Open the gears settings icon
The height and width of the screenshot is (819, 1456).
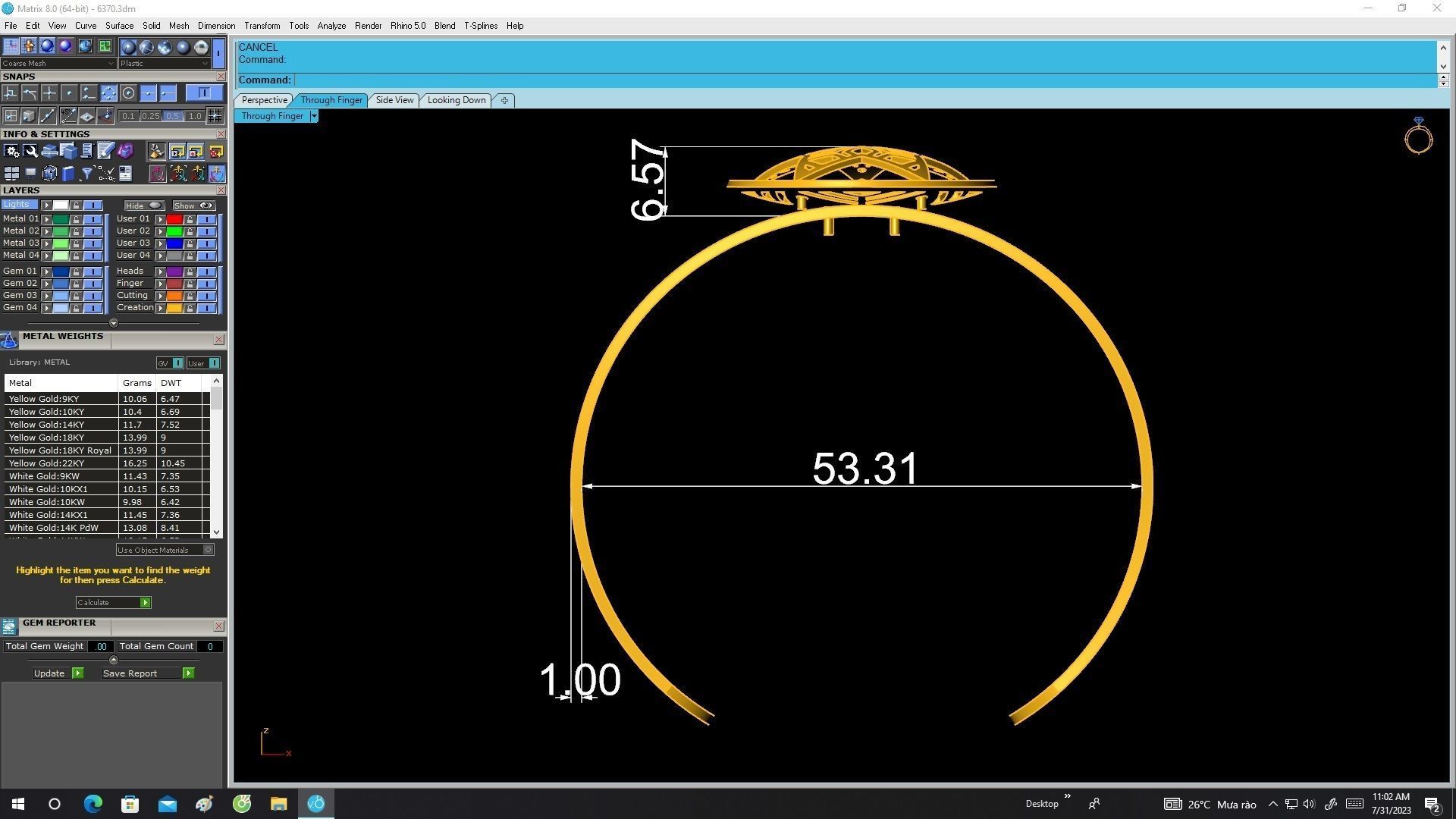(11, 152)
